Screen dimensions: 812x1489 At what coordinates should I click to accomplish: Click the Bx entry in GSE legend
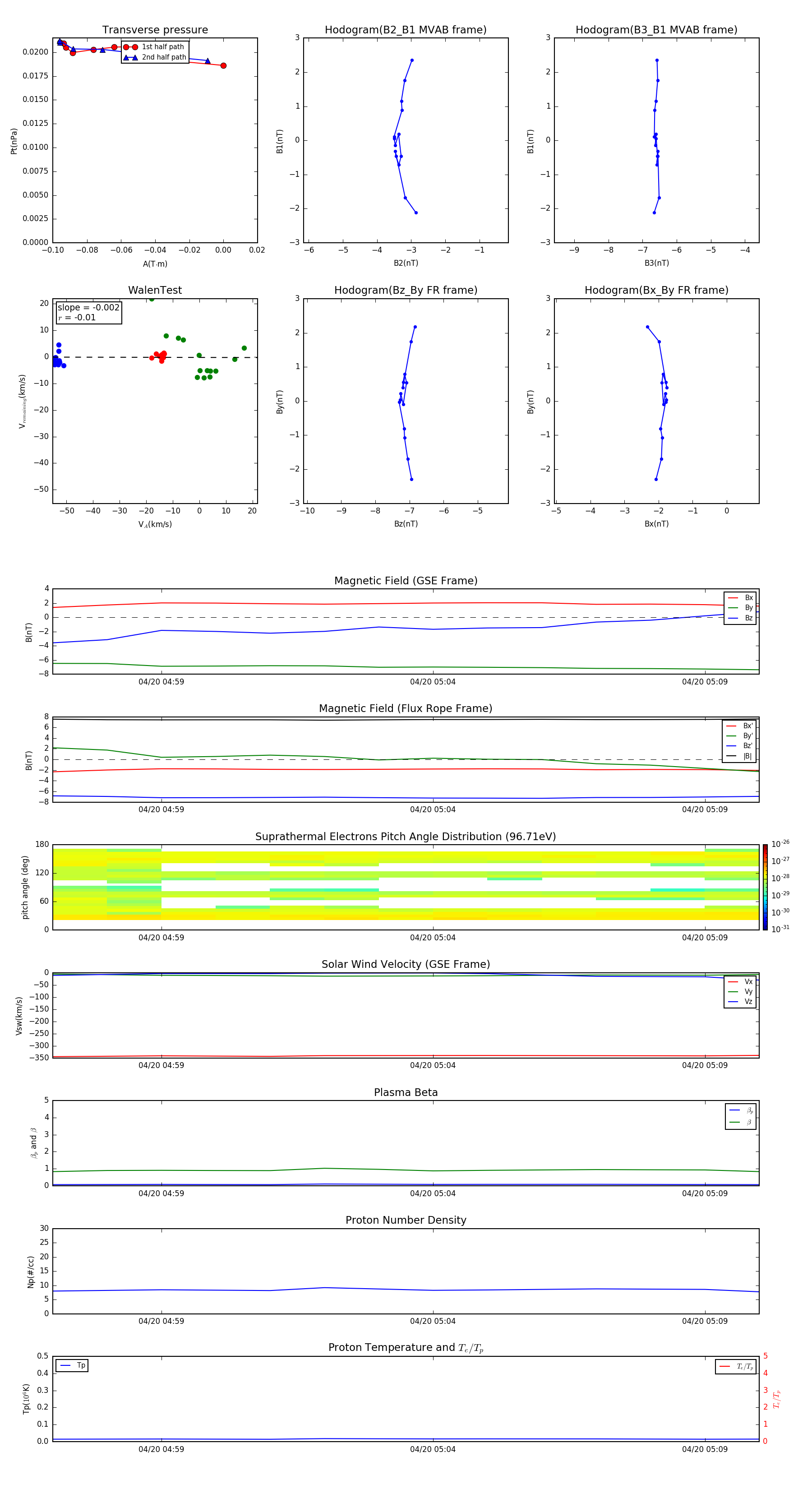pos(740,598)
